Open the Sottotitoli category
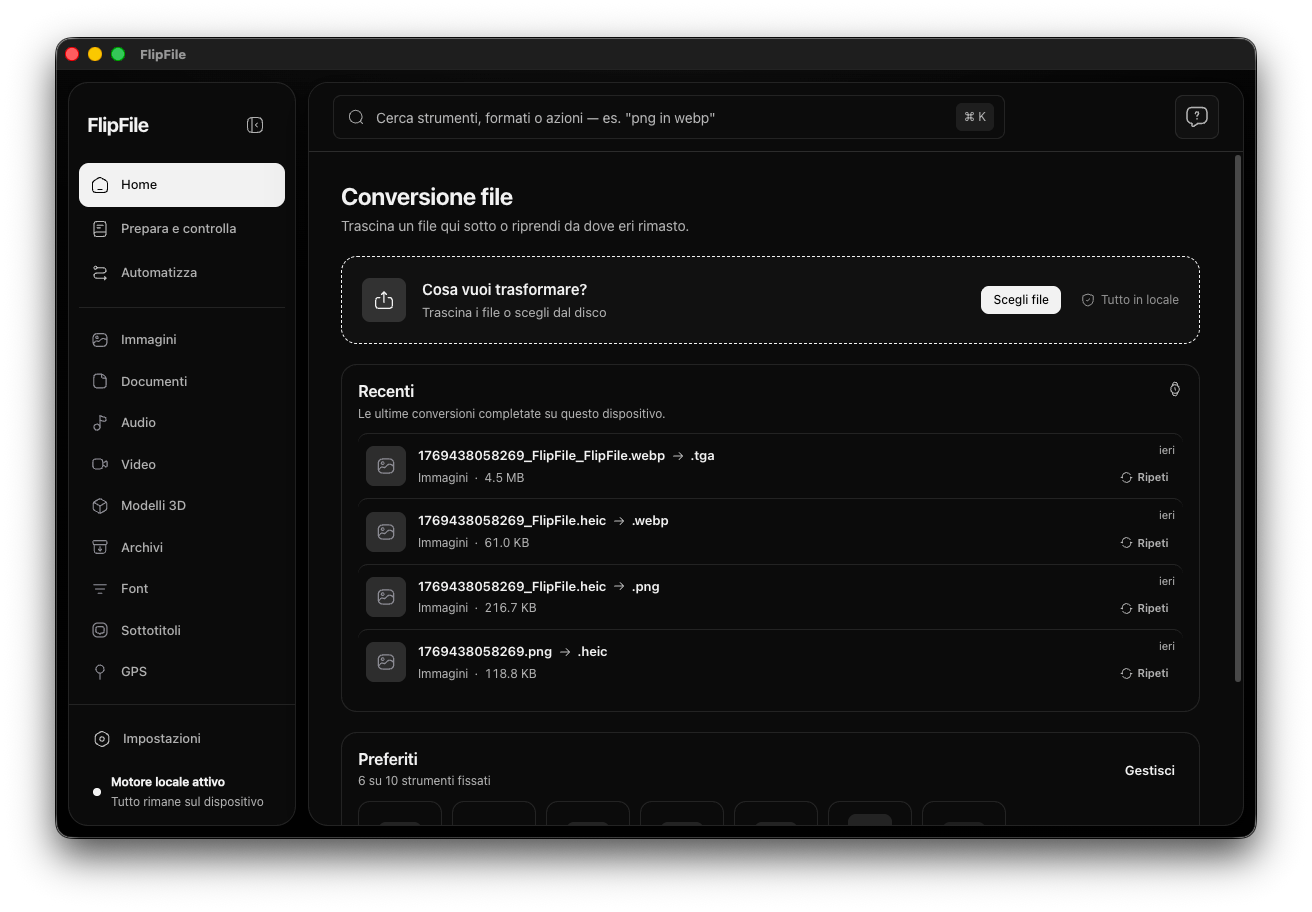1312x912 pixels. [182, 630]
